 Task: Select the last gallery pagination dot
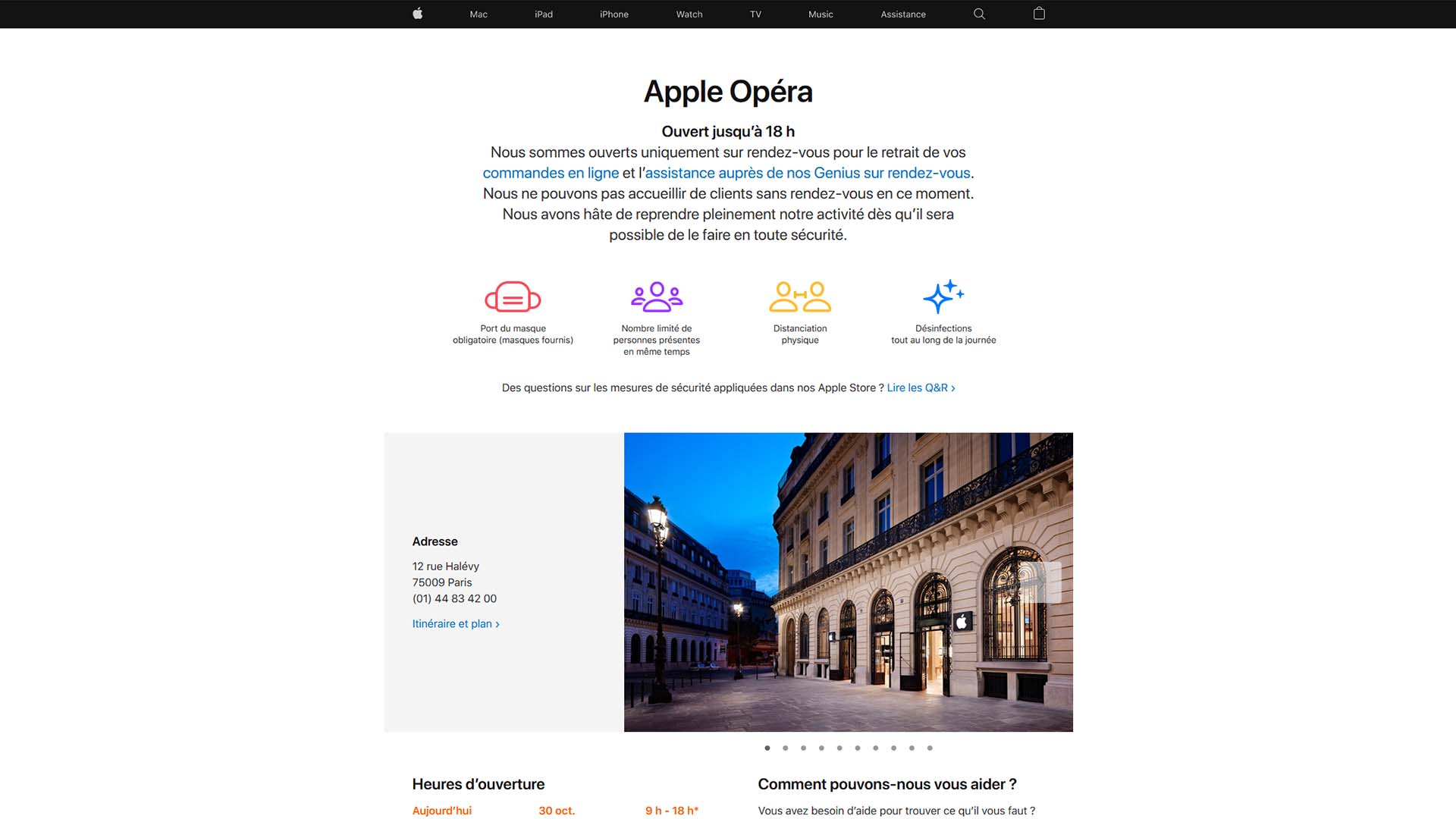click(930, 748)
